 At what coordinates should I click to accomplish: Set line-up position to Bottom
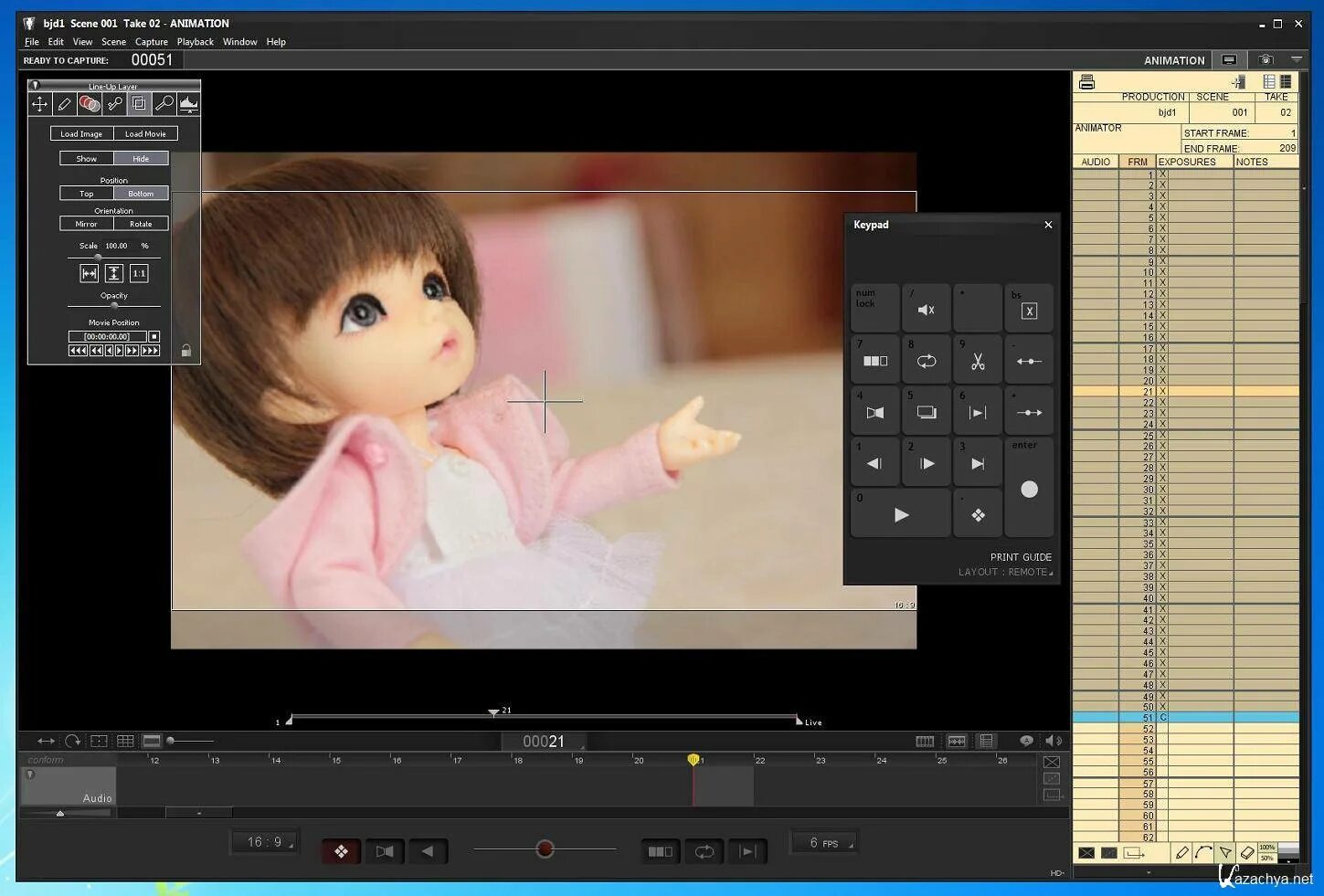coord(141,193)
